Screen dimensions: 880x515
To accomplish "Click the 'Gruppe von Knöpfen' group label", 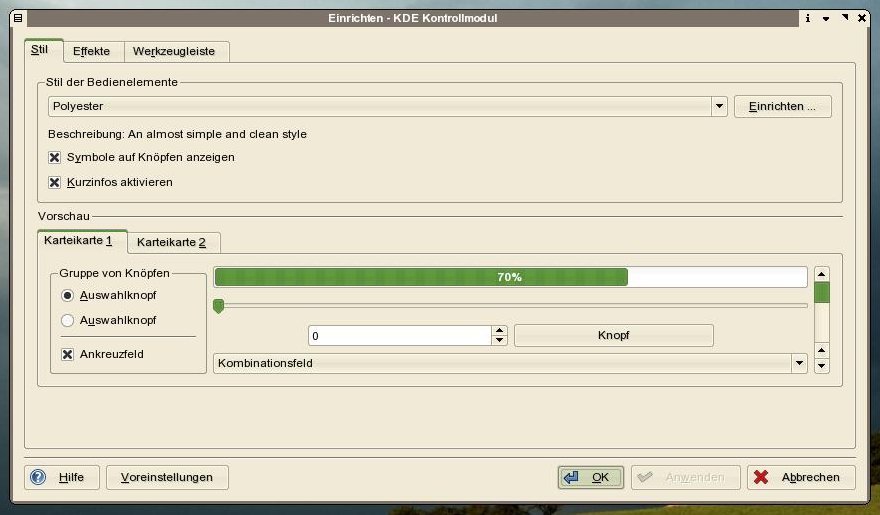I will coord(114,273).
